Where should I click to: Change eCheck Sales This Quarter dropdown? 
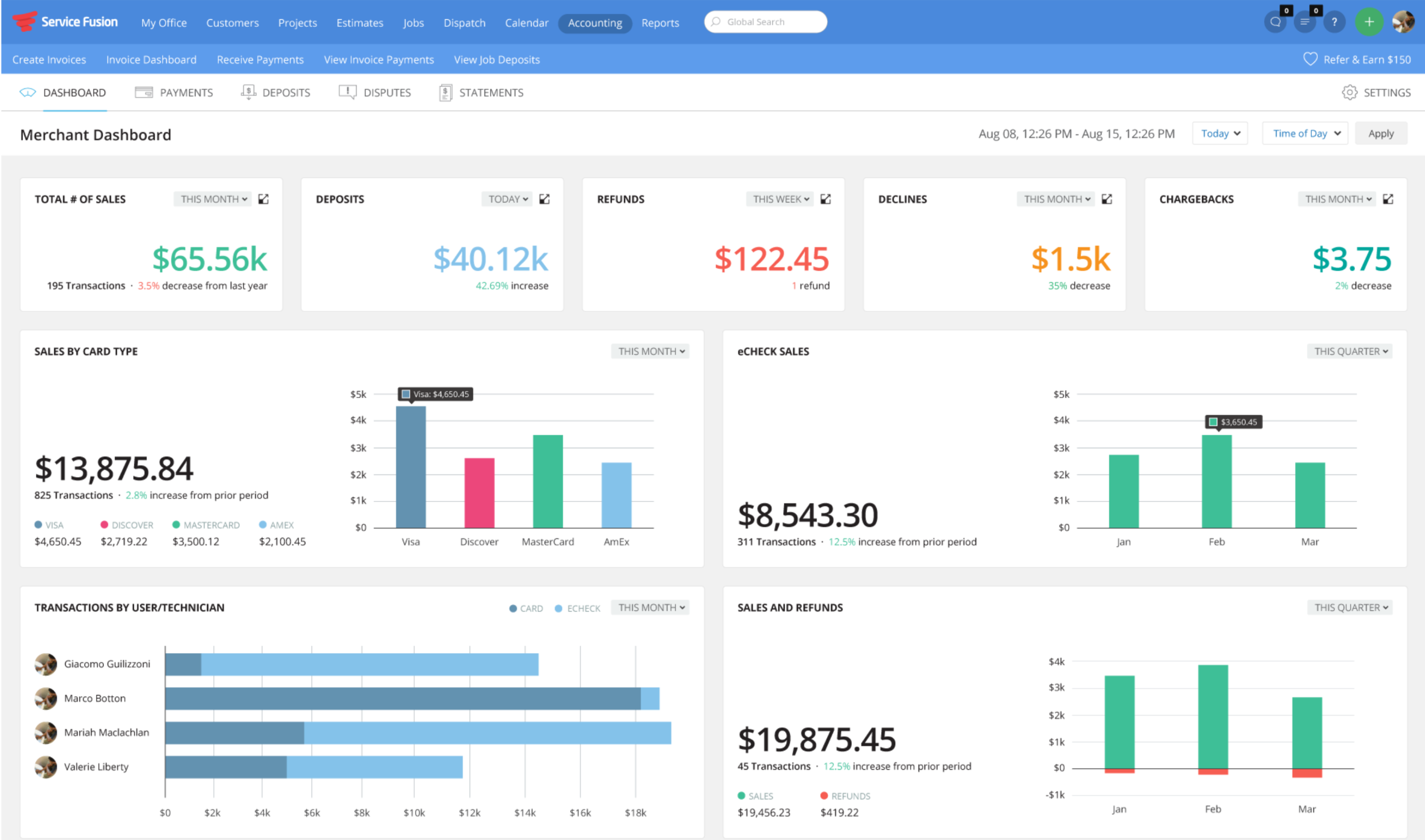pos(1350,351)
